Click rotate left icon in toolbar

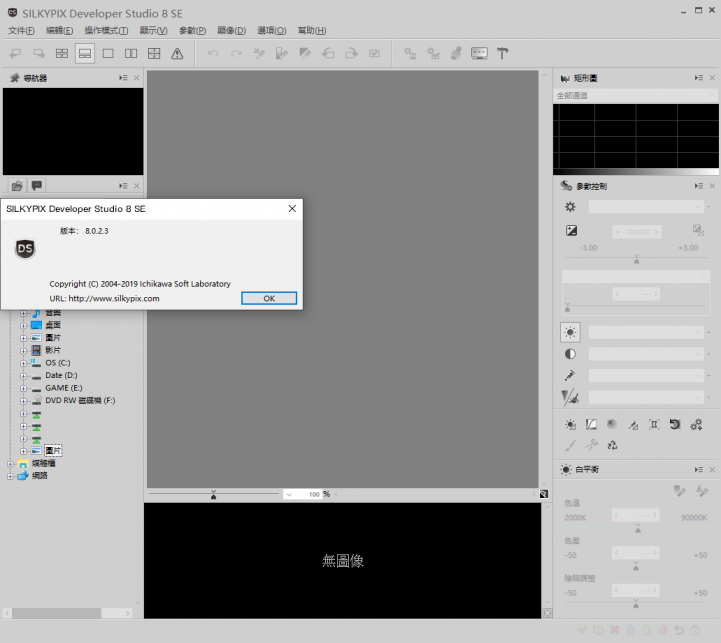click(x=328, y=53)
